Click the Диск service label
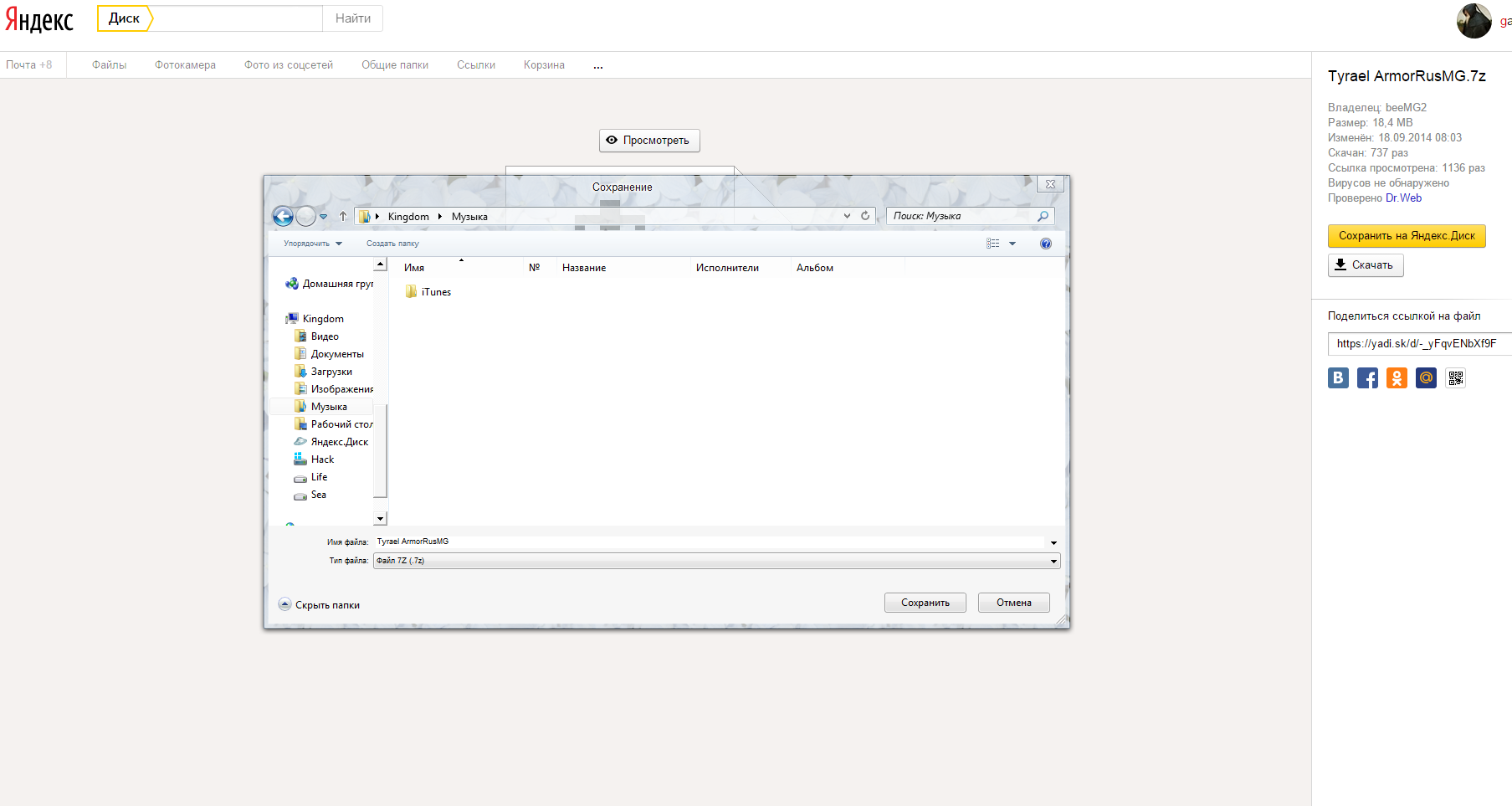 [x=125, y=18]
